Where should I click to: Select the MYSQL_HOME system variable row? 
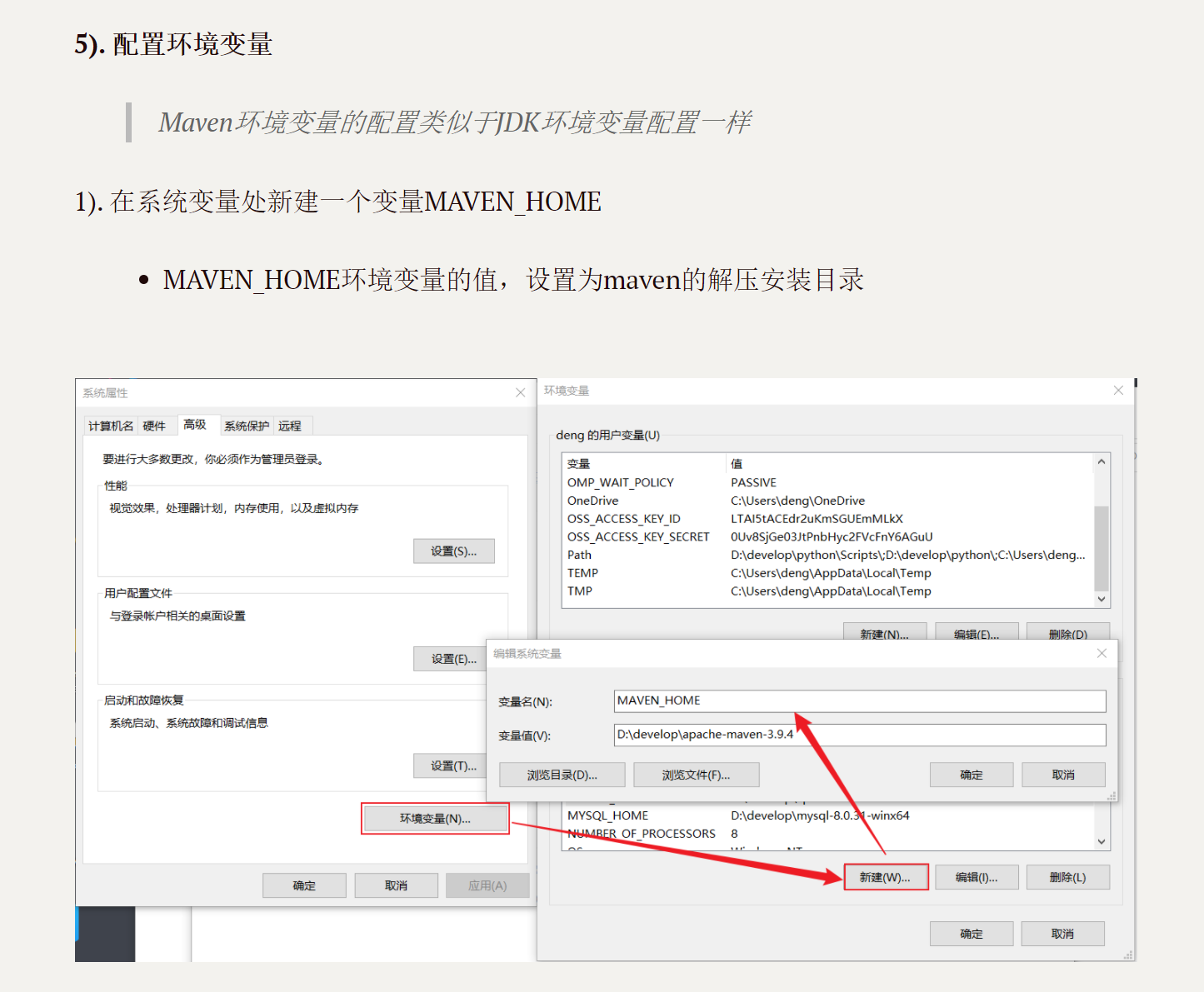[x=825, y=815]
